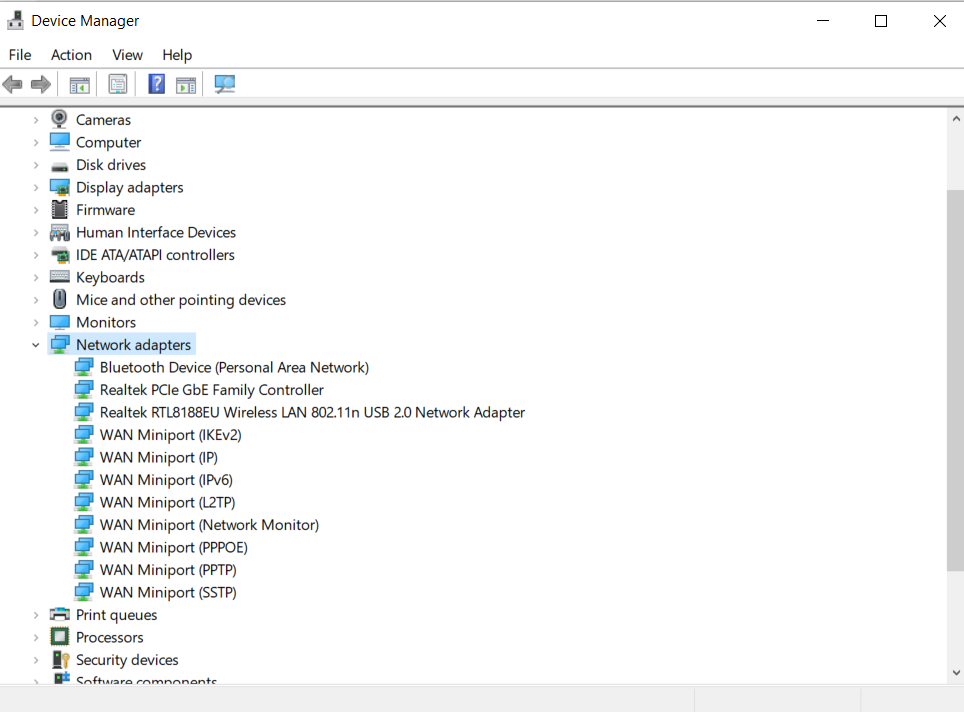Image resolution: width=964 pixels, height=712 pixels.
Task: Click the Network adapters category icon
Action: 60,344
